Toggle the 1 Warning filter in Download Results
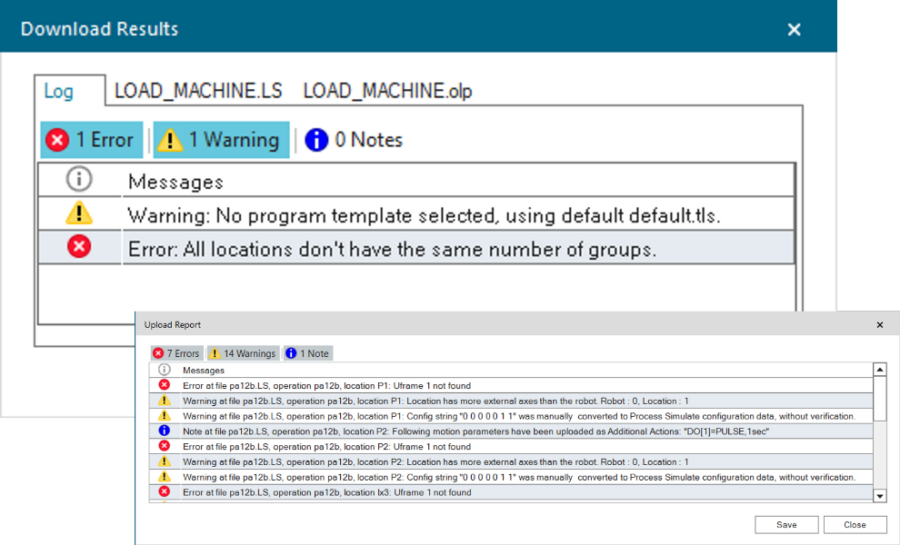This screenshot has width=900, height=545. (220, 140)
